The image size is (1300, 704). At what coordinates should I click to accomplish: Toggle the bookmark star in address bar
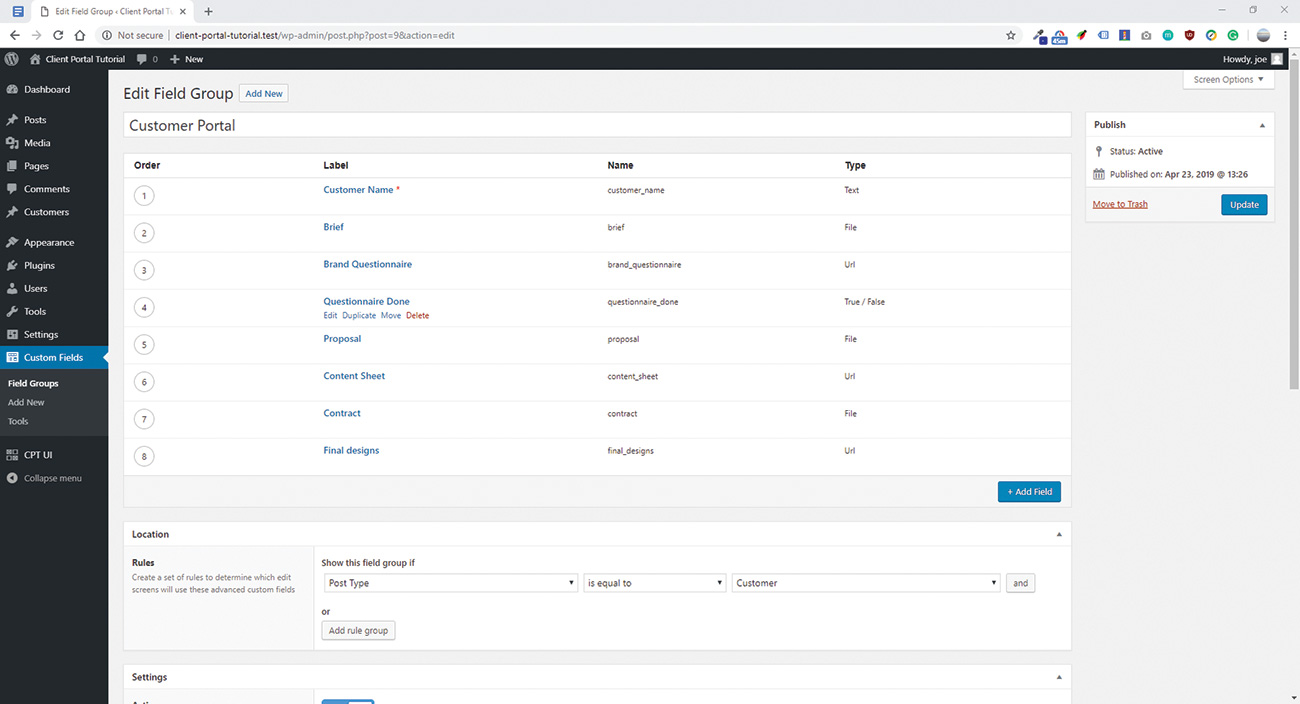point(1010,35)
